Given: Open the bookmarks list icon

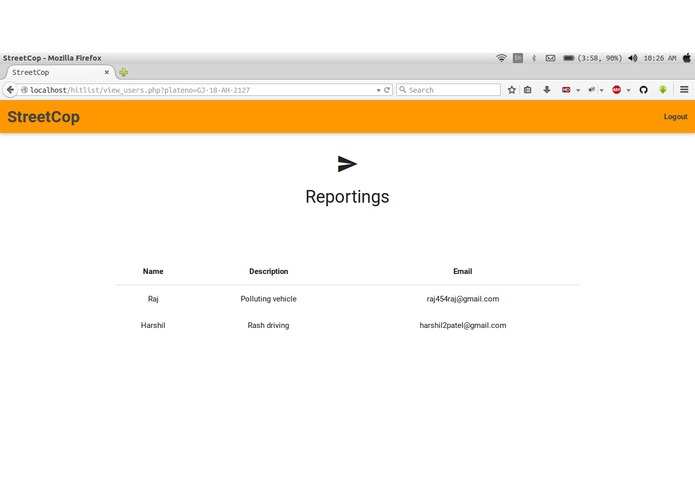Looking at the screenshot, I should [x=527, y=90].
